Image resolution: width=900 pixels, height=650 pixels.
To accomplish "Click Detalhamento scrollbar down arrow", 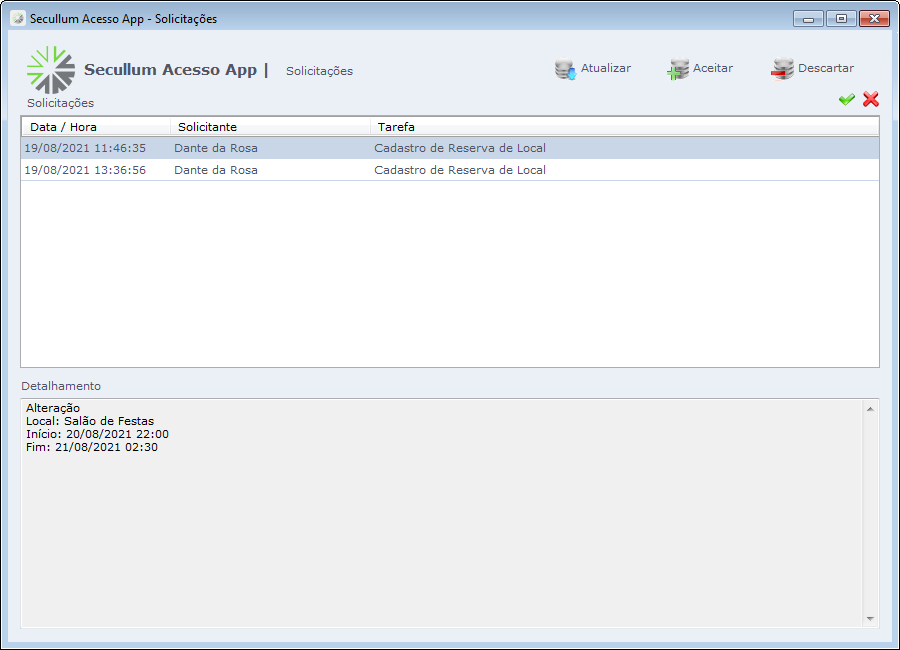I will pos(870,619).
